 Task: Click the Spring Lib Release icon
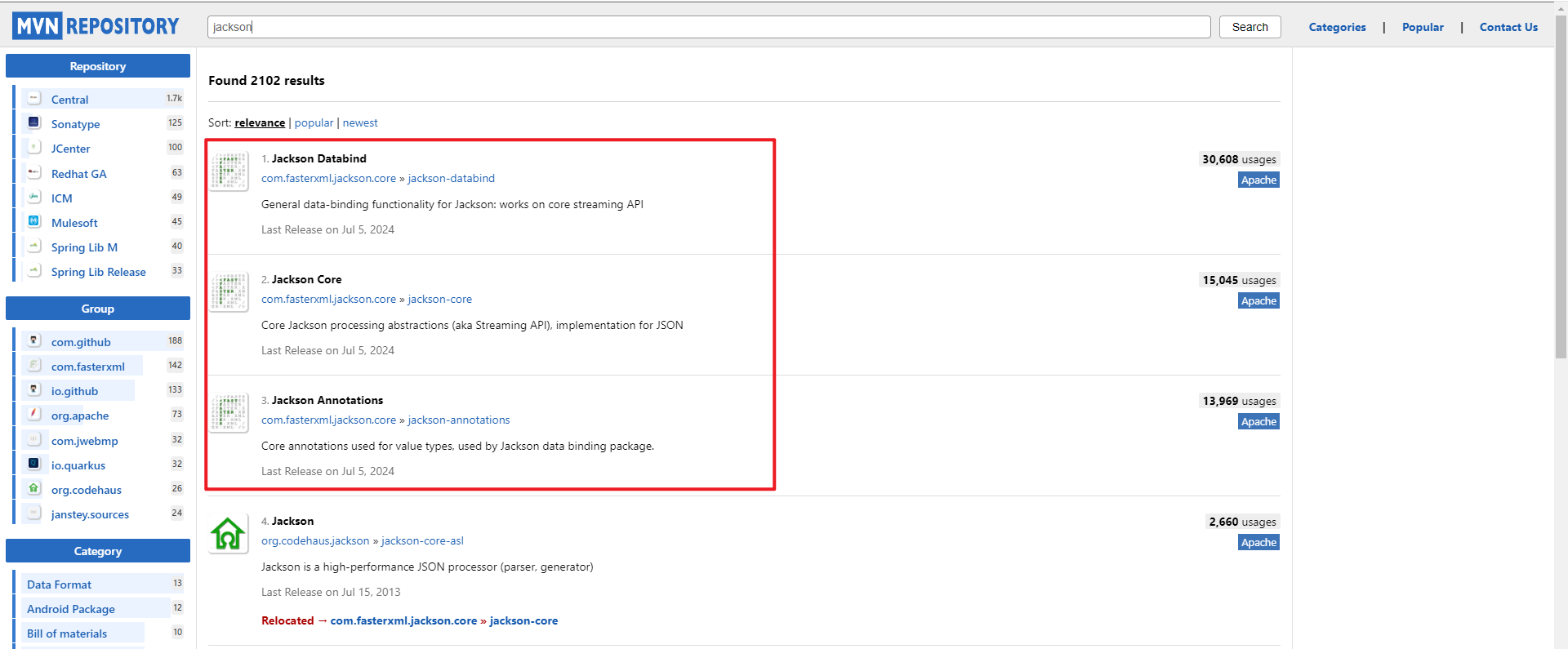point(34,270)
